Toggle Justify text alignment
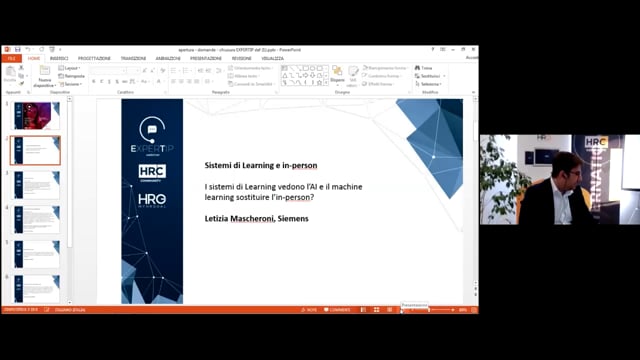The image size is (640, 360). (197, 82)
